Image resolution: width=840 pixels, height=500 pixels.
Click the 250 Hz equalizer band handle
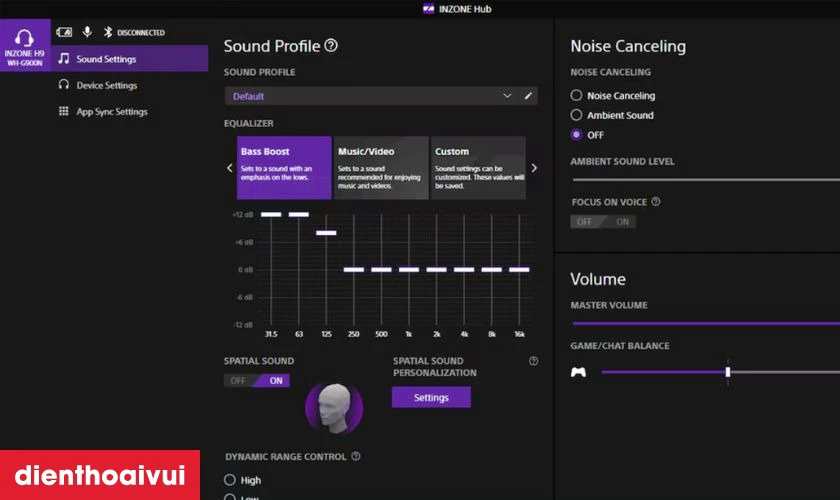[x=354, y=270]
